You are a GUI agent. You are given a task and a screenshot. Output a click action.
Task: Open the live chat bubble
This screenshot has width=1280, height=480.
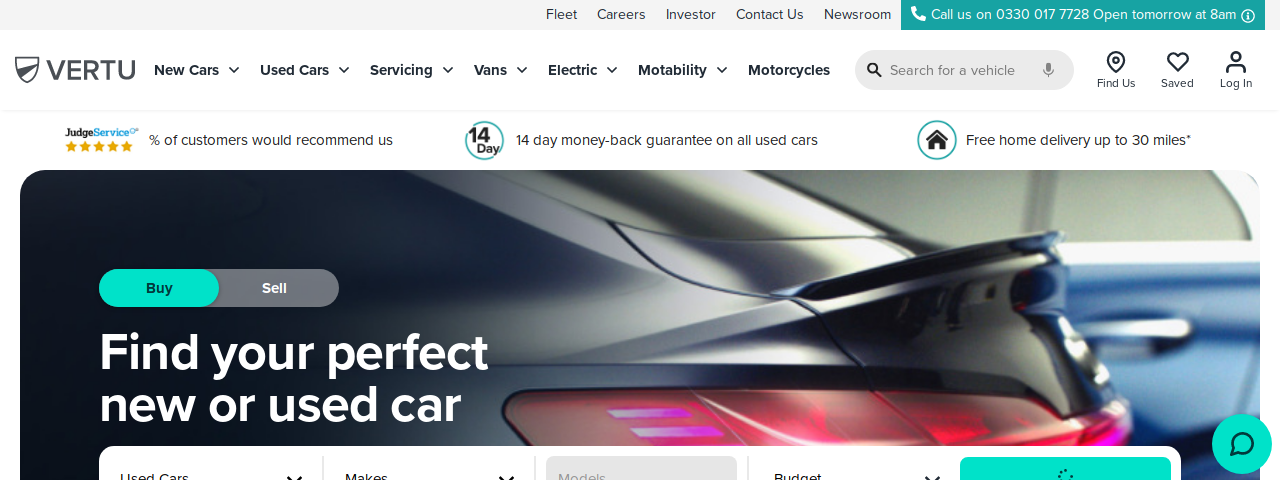click(x=1242, y=444)
